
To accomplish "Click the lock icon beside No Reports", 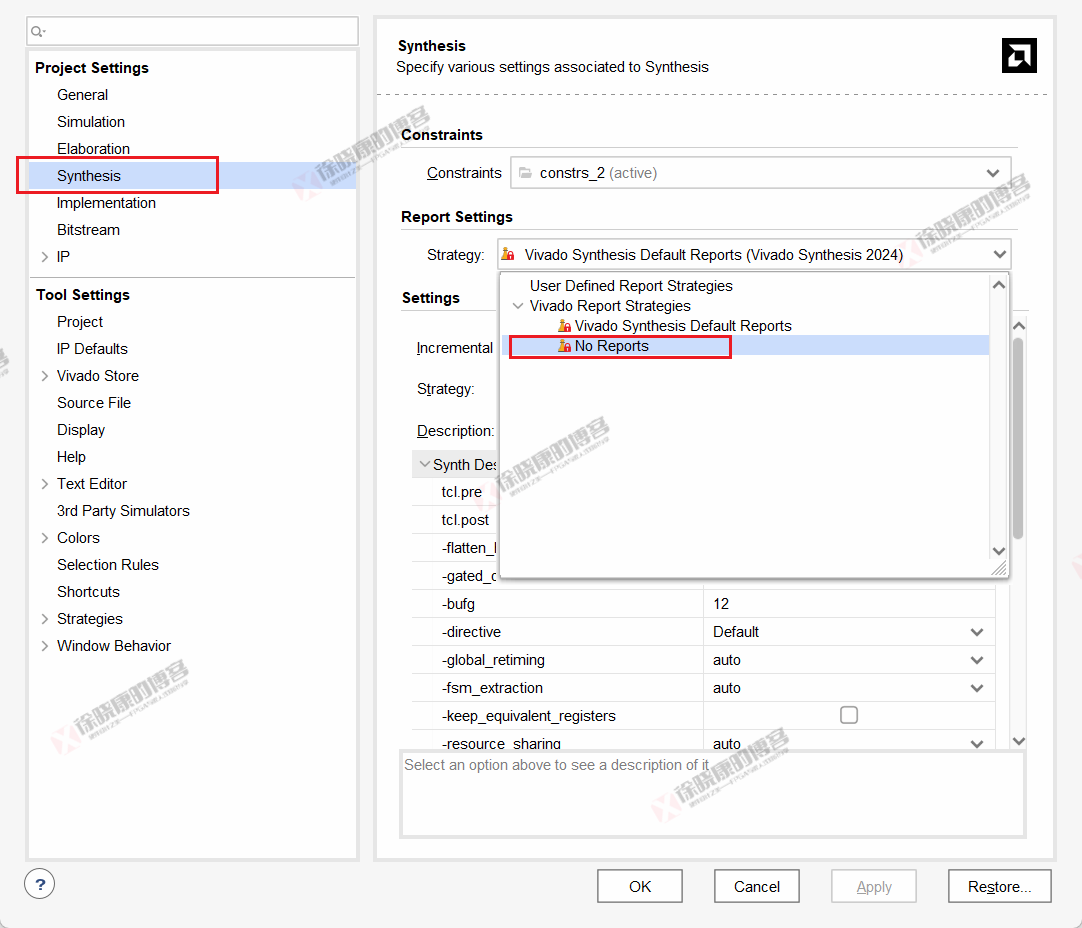I will click(x=564, y=346).
